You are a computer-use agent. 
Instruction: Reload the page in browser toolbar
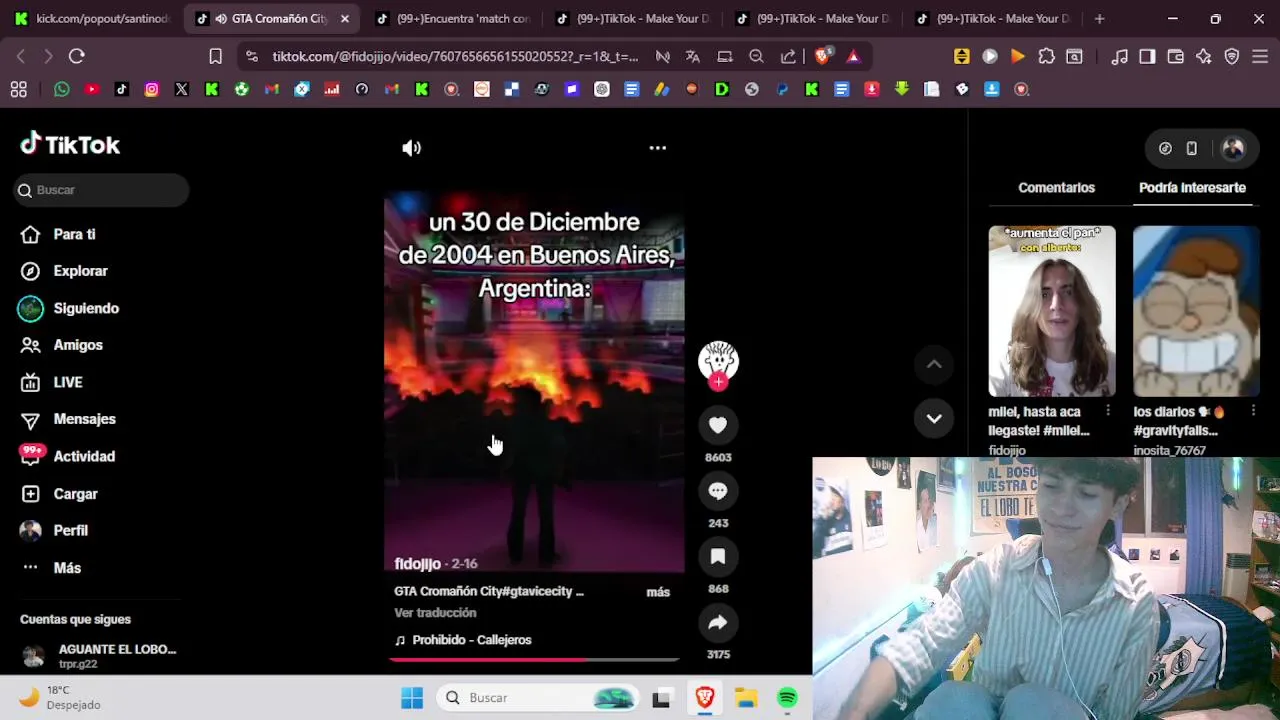point(77,56)
